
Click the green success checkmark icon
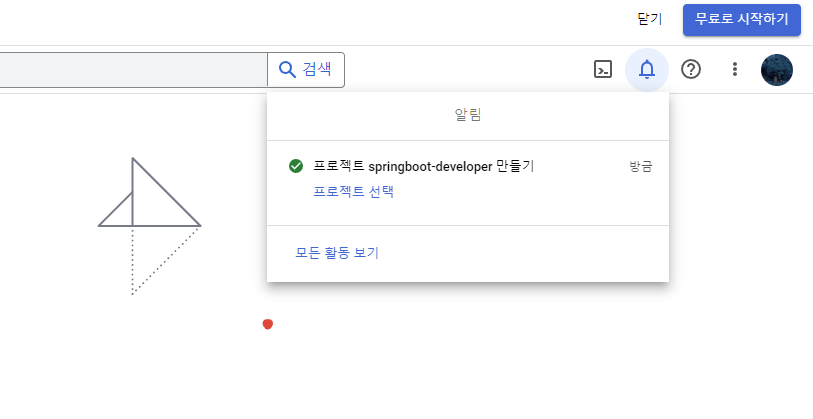296,166
